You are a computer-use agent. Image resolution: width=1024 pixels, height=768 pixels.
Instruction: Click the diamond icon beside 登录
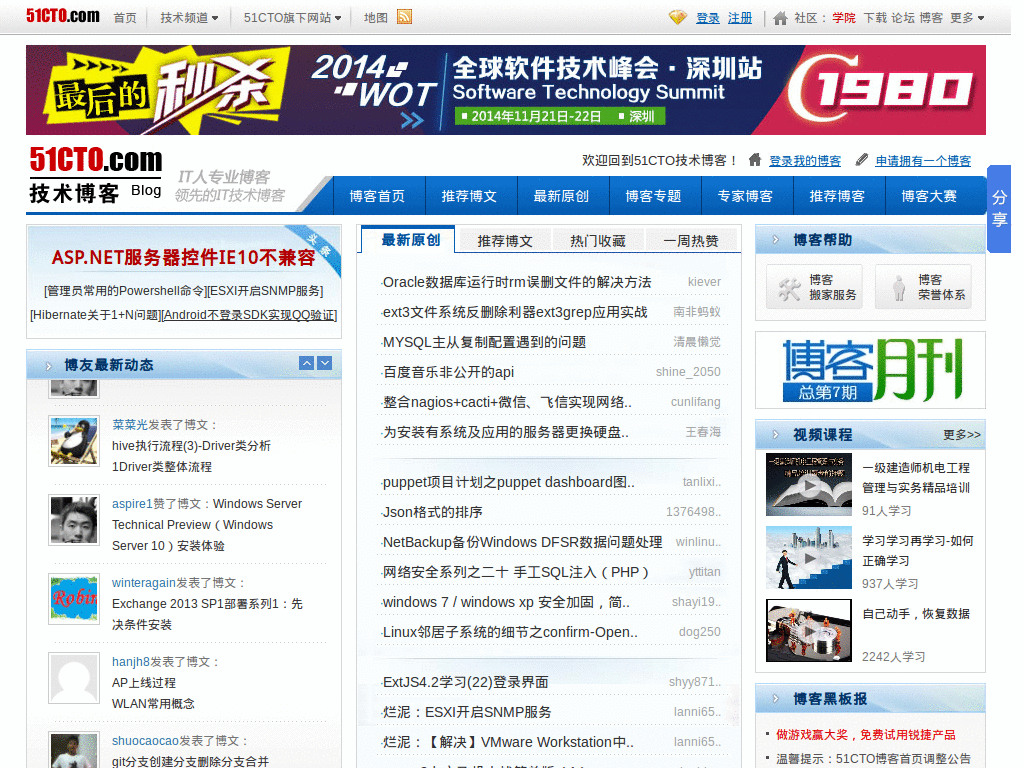point(678,17)
